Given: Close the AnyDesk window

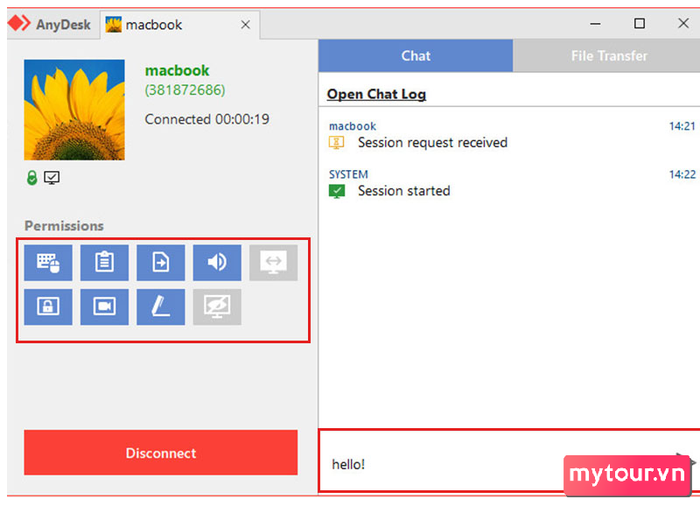Looking at the screenshot, I should (x=683, y=23).
